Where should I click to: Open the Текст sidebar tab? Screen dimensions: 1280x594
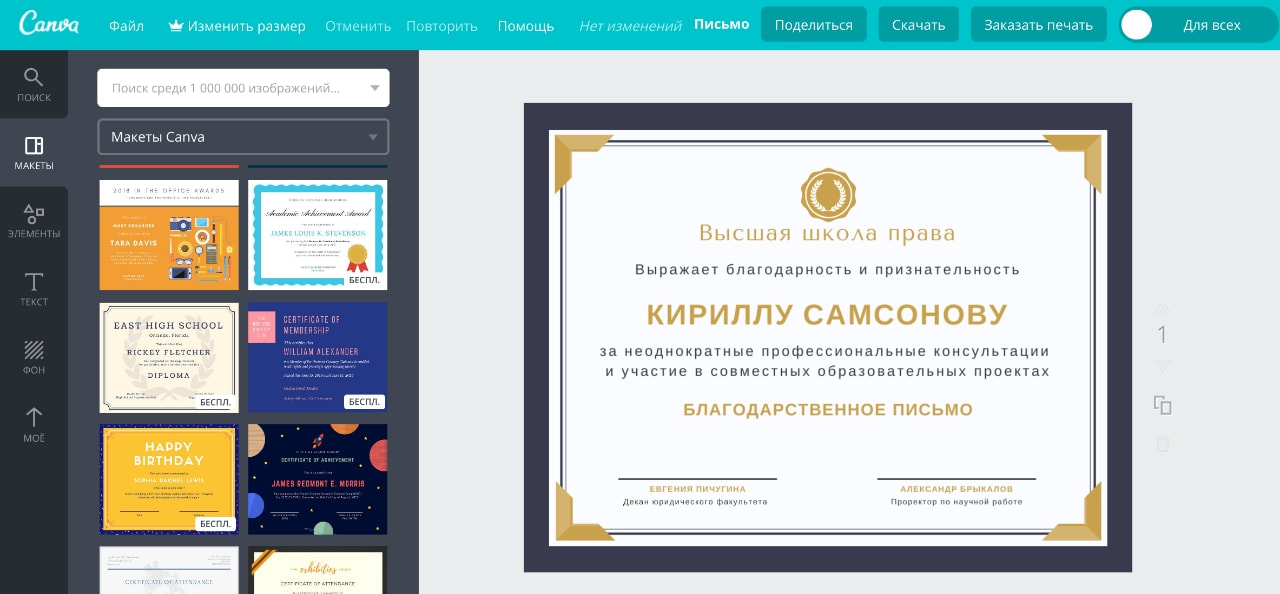(34, 289)
